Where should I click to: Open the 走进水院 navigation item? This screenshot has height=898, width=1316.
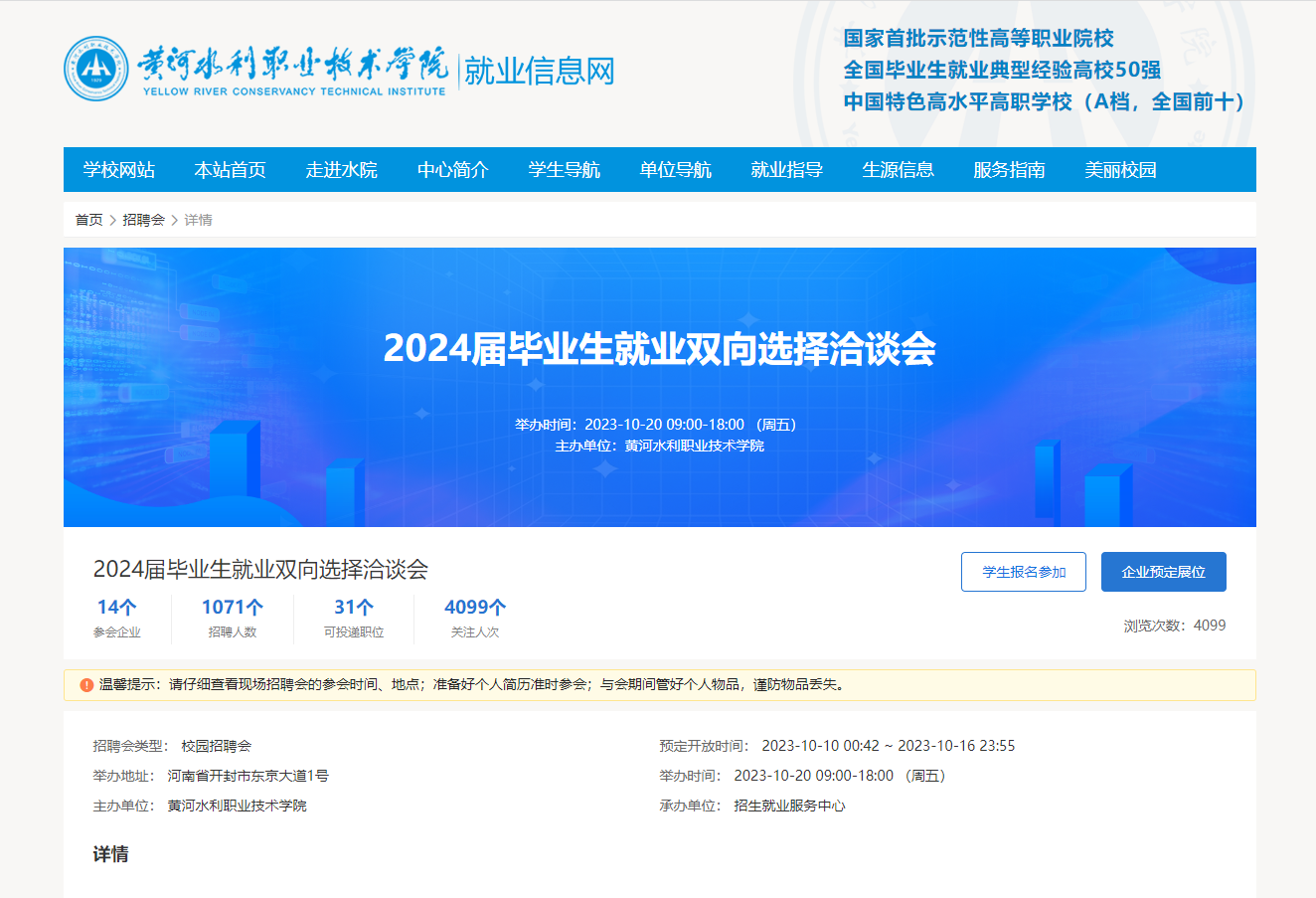point(342,170)
